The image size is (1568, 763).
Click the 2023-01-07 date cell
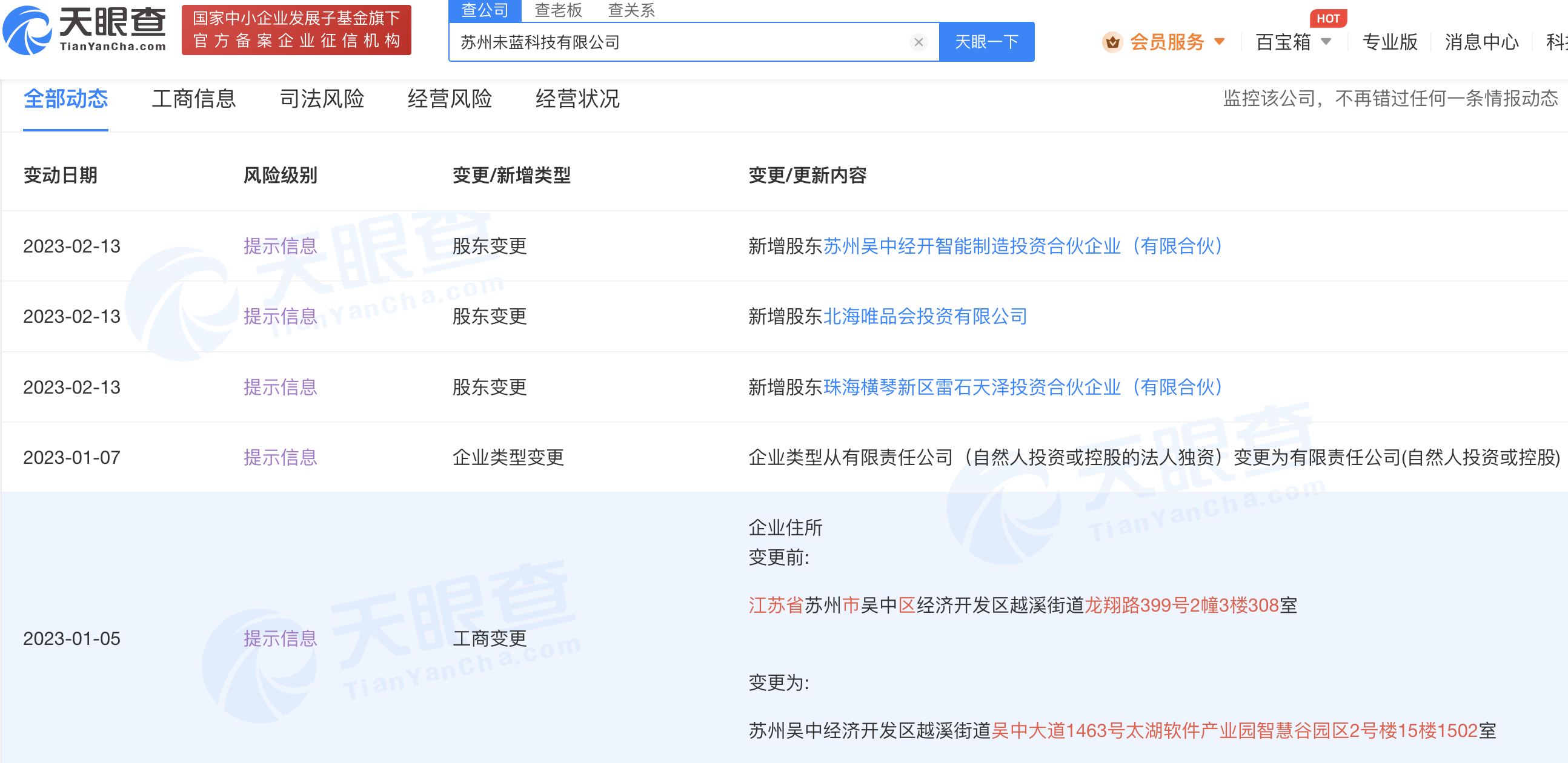coord(72,458)
